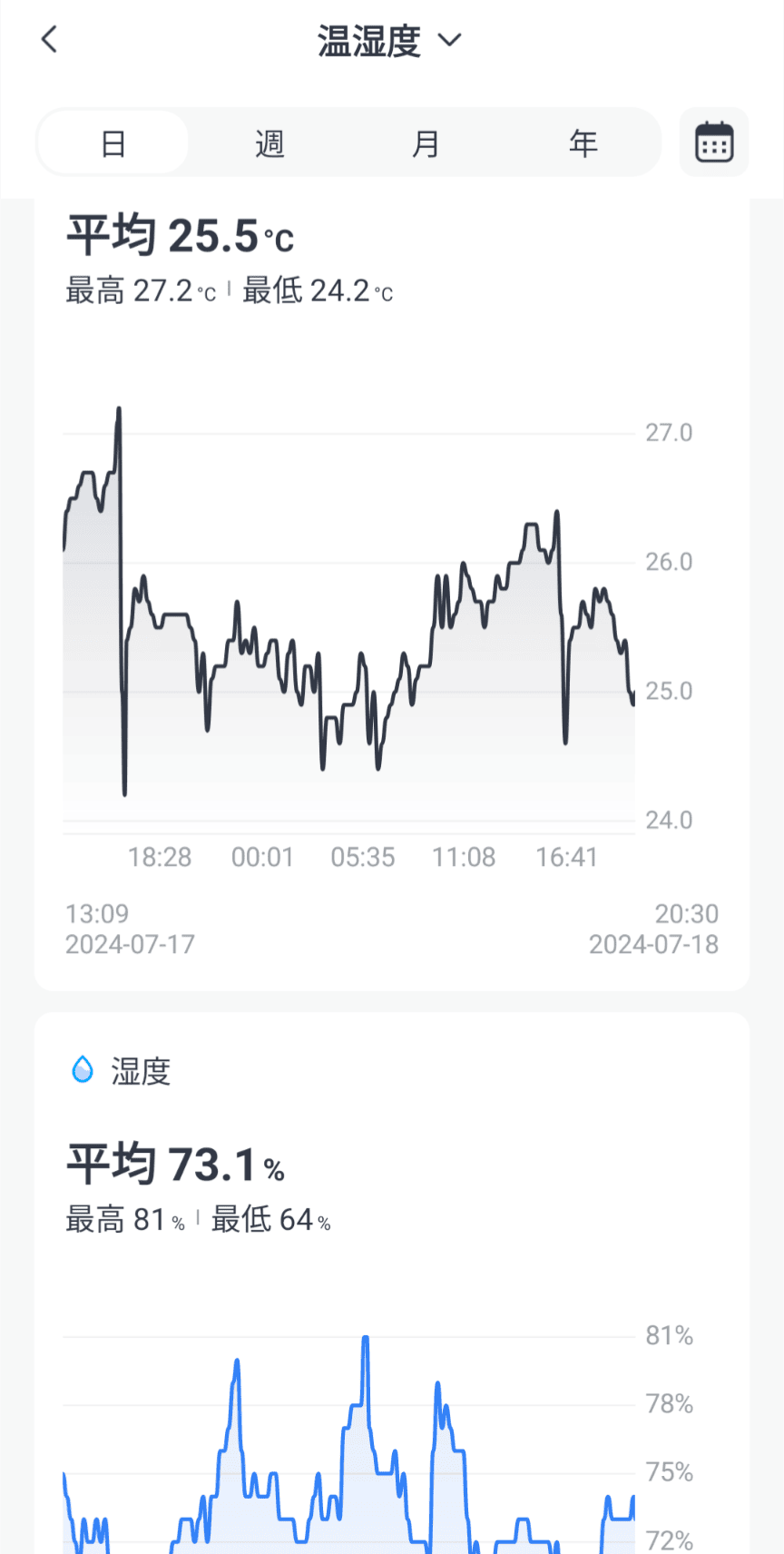784x1554 pixels.
Task: Show the 年 yearly view
Action: pos(583,143)
